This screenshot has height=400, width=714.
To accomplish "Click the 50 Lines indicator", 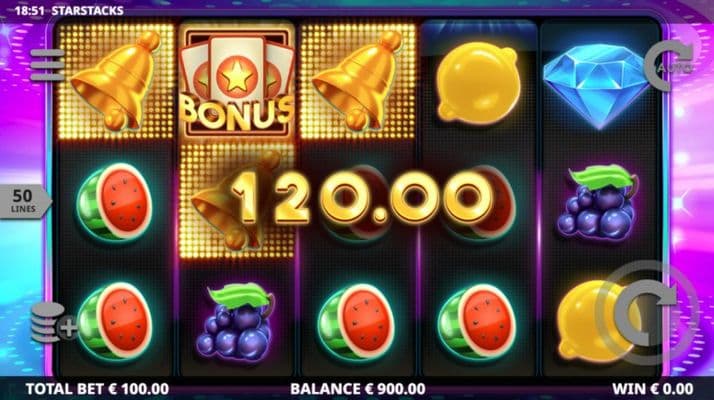I will (x=24, y=201).
